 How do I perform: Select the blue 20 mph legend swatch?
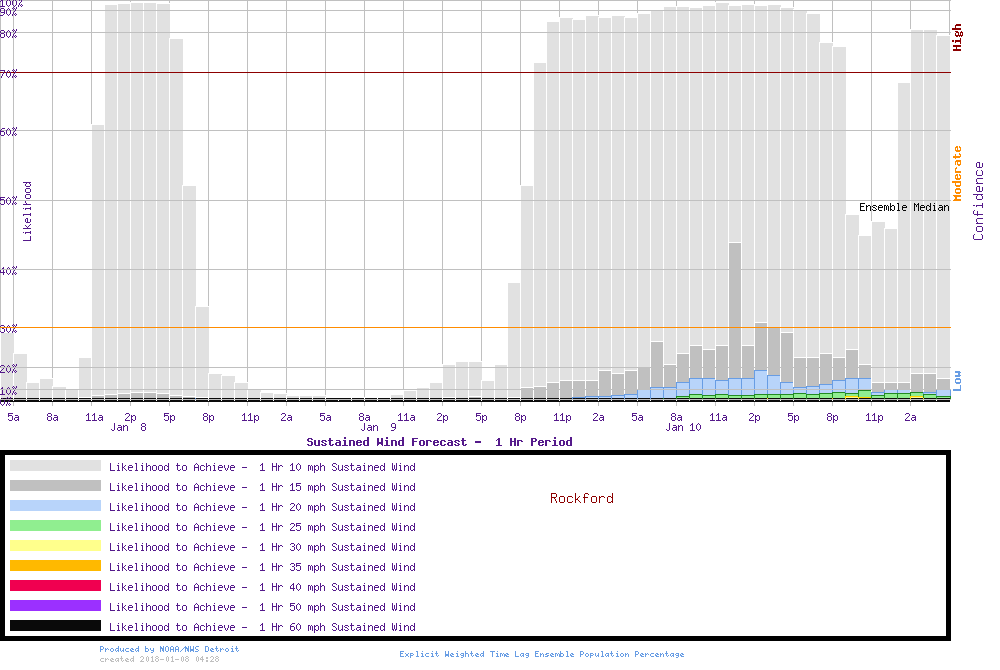click(55, 506)
